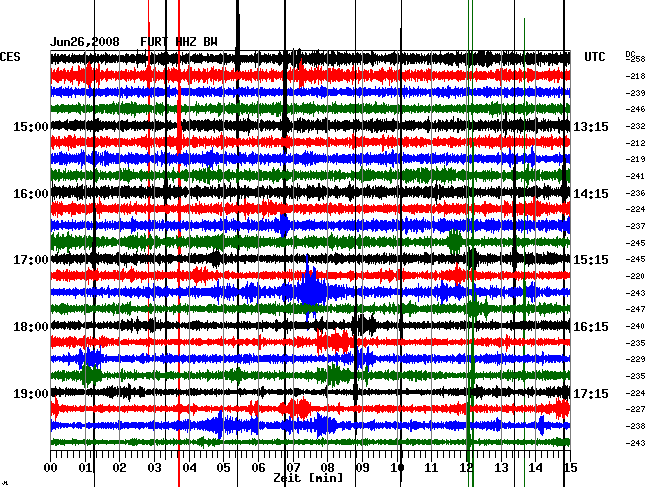Click the 15:00 local time label
Screen dimensions: 650x494
31,126
